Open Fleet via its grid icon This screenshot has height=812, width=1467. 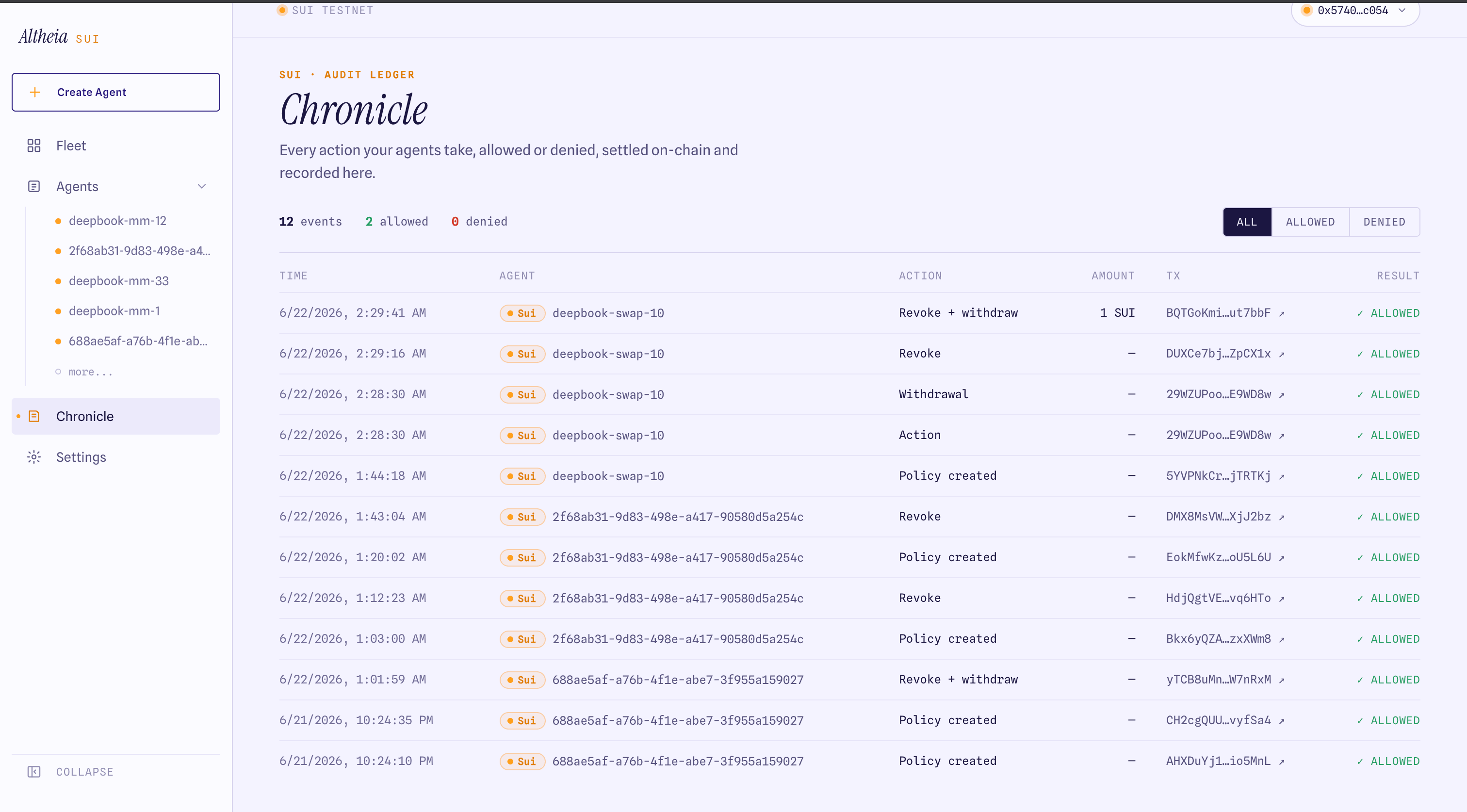pyautogui.click(x=34, y=146)
